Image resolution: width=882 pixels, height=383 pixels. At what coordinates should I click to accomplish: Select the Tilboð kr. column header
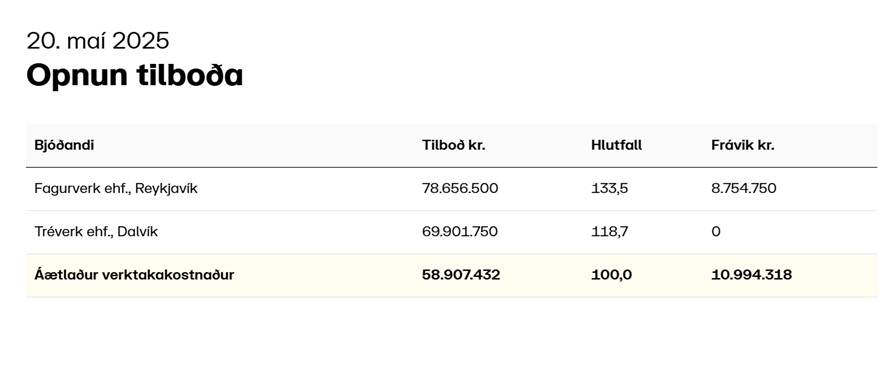[453, 145]
